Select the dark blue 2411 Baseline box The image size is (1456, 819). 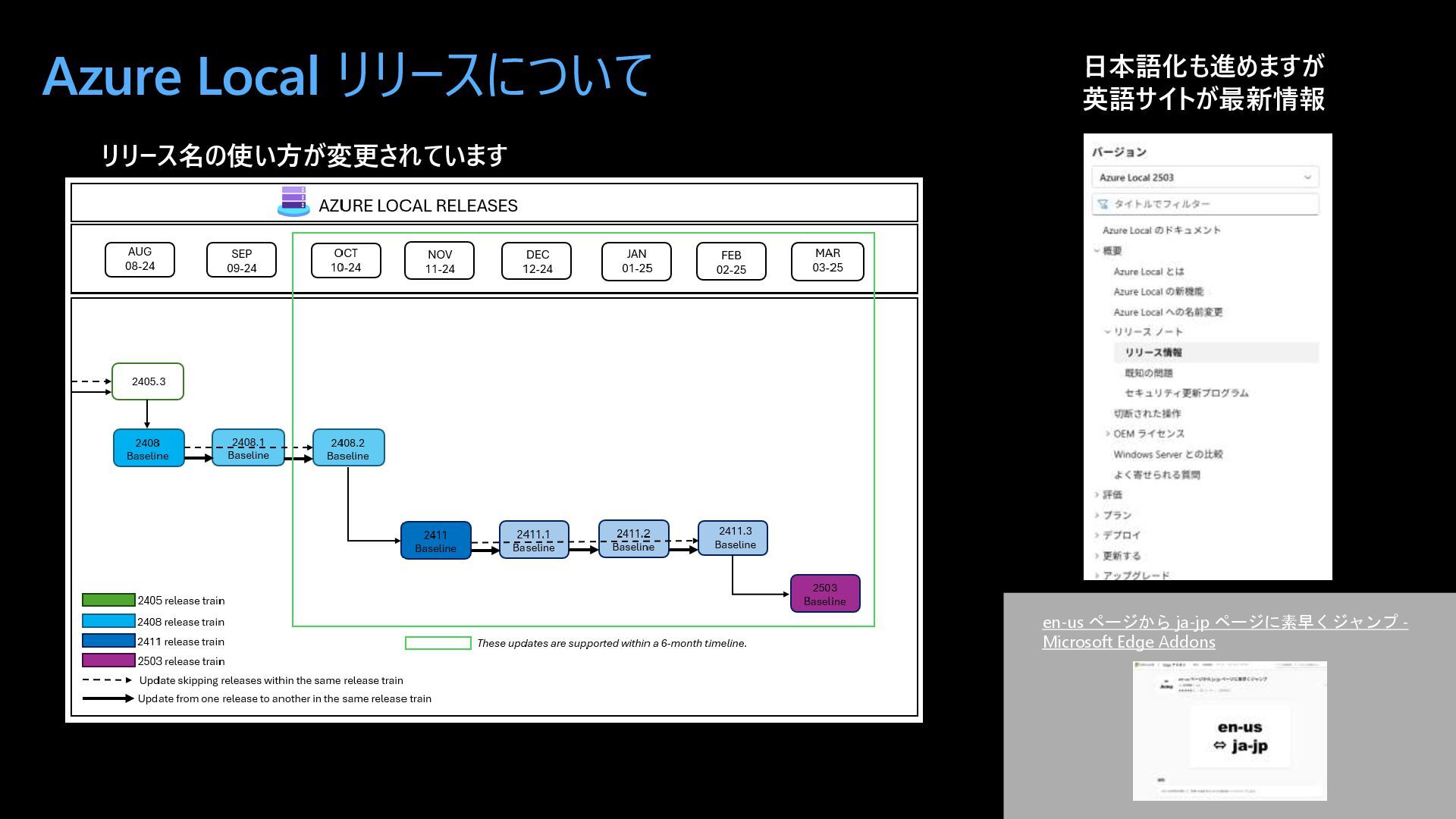tap(435, 541)
